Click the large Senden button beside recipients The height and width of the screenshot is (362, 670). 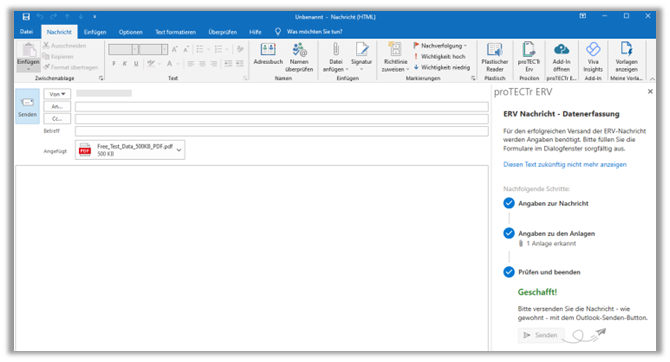click(x=27, y=106)
